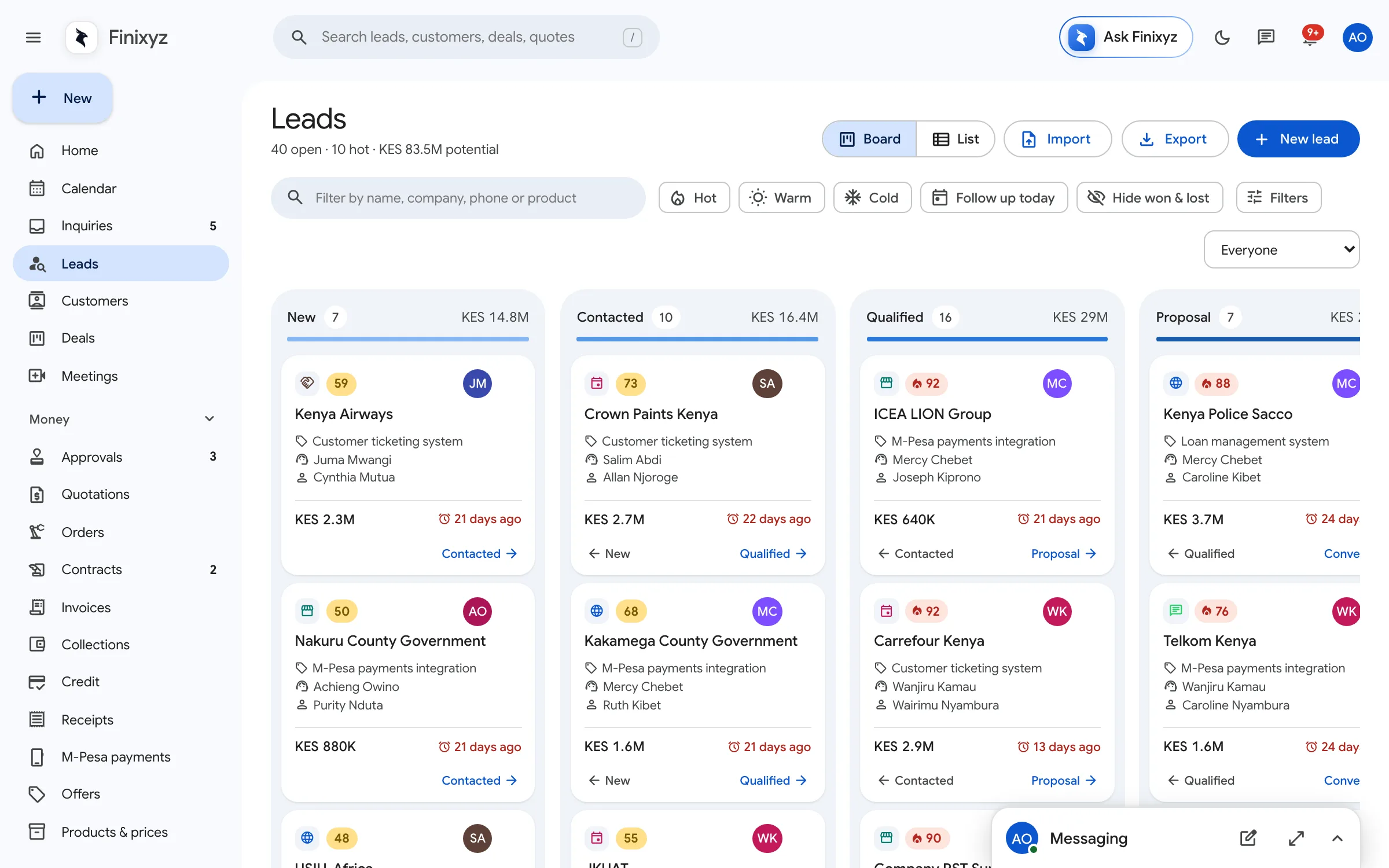Screen dimensions: 1389x868
Task: Click the hot score 92 on ICEA LION Group
Action: click(x=926, y=384)
